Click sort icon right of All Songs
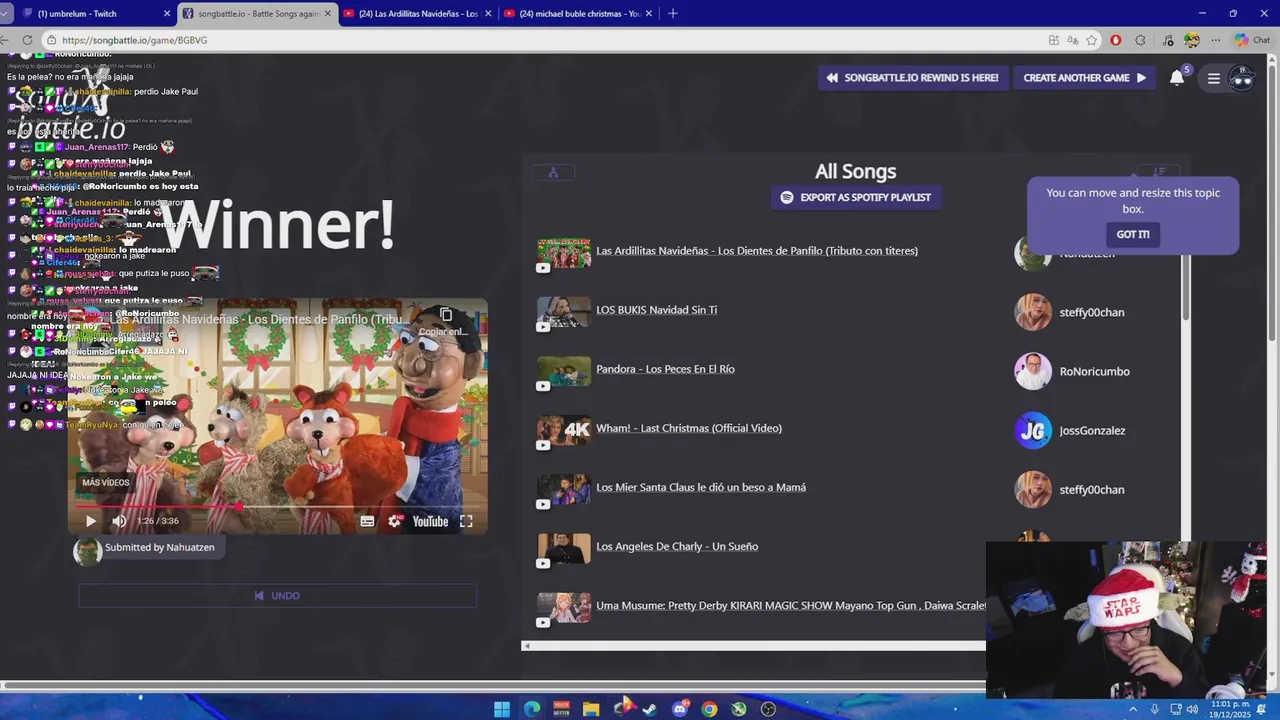This screenshot has height=720, width=1280. coord(1159,172)
